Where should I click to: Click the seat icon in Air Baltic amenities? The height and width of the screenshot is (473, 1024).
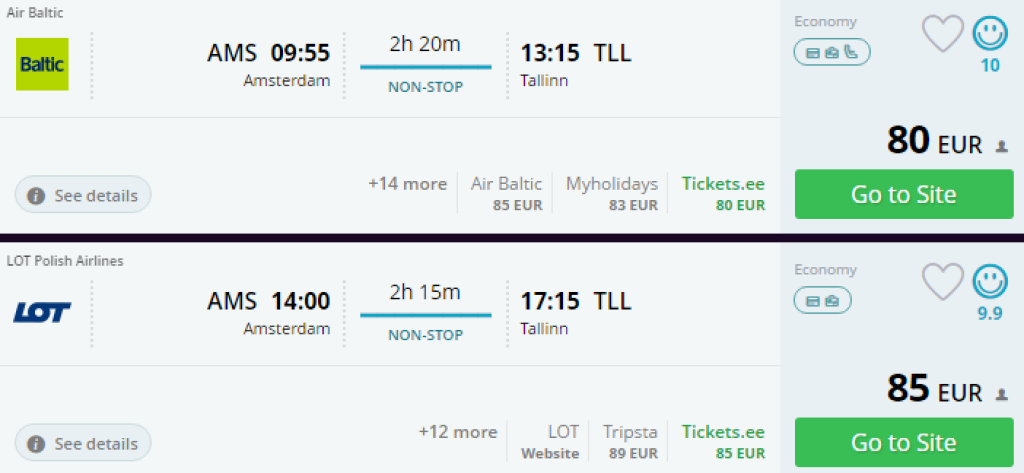click(x=851, y=52)
